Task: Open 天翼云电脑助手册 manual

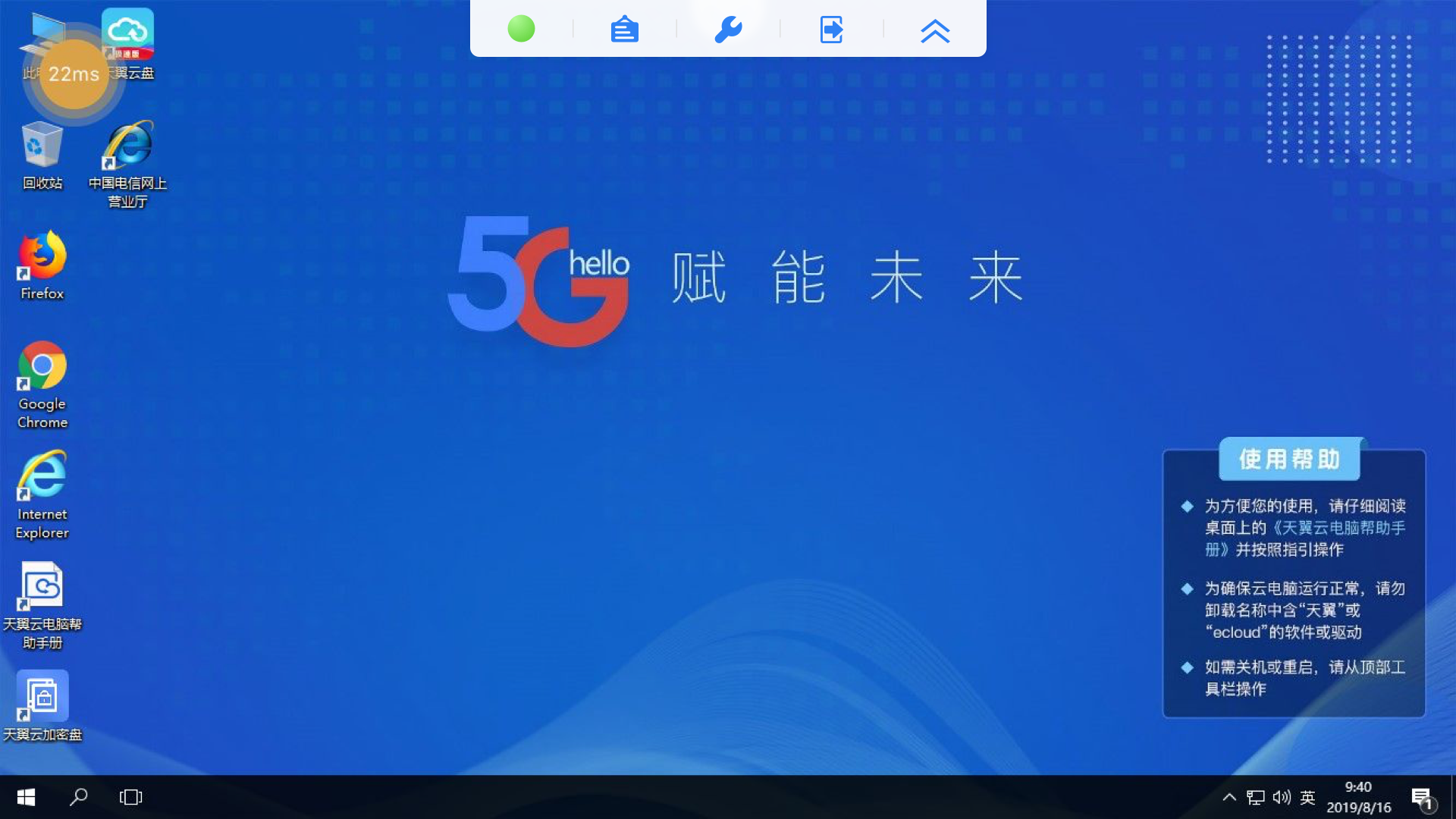Action: [x=42, y=590]
